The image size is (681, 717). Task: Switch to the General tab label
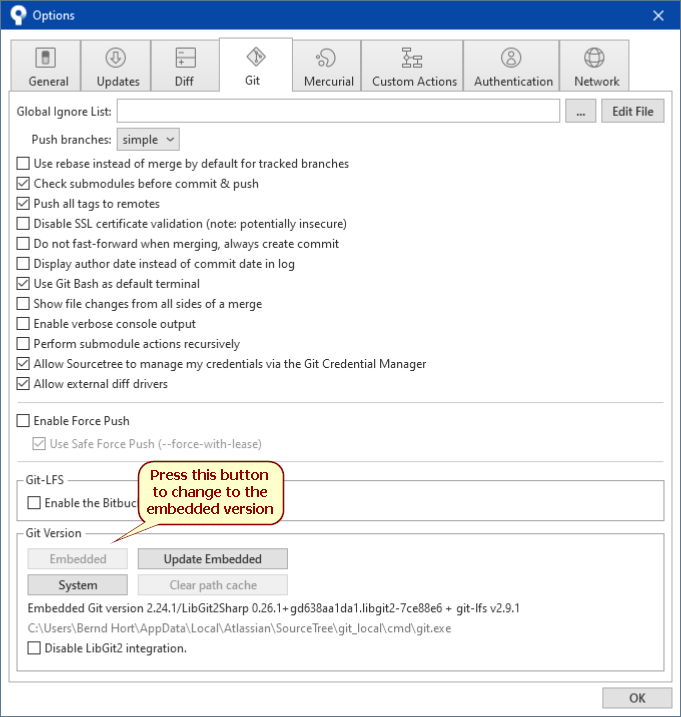click(x=48, y=81)
